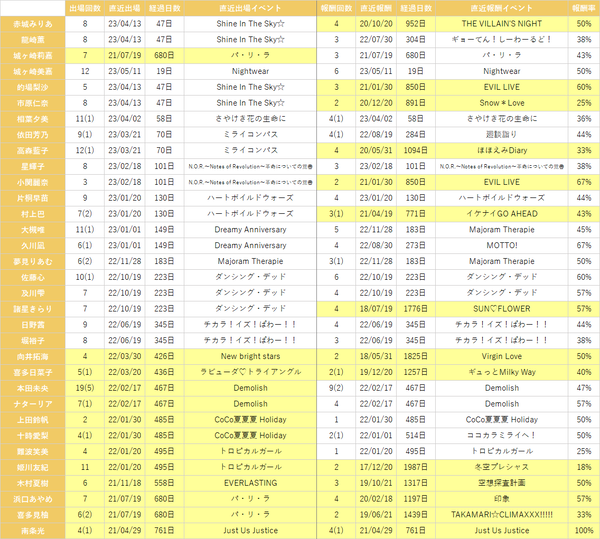Viewport: 600px width, 539px height.
Task: Click the ほほえみDiary event cell
Action: pos(502,151)
